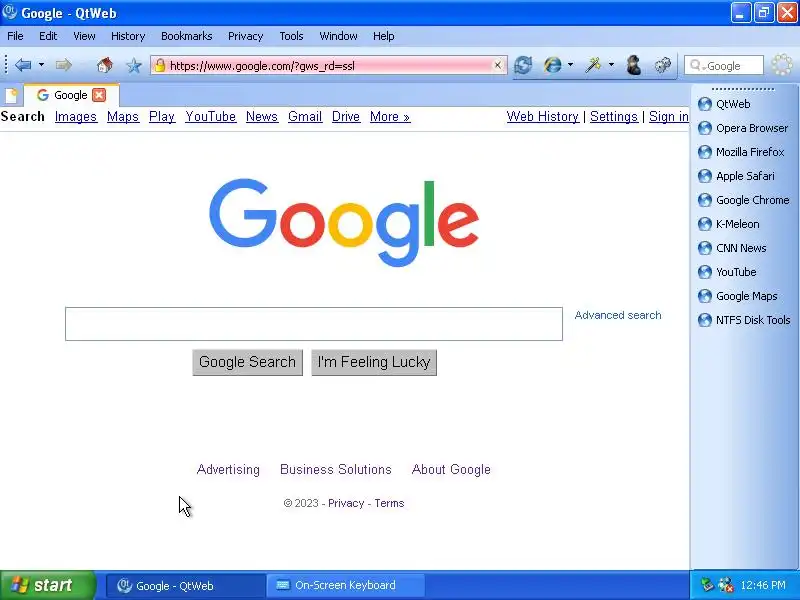This screenshot has width=800, height=600.
Task: Open the Google Maps sidebar bookmark
Action: point(738,296)
